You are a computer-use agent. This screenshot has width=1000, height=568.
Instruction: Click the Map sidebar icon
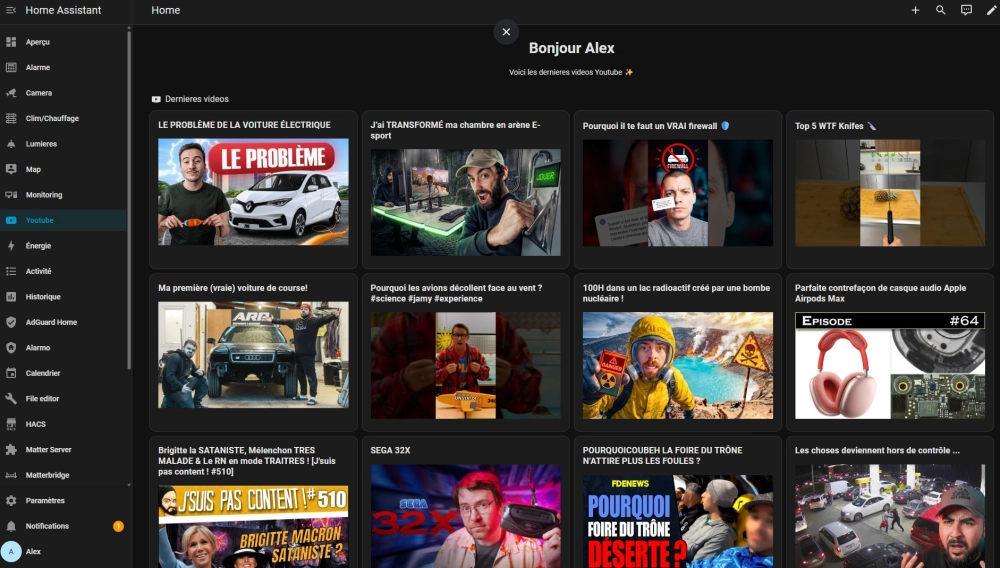coord(11,170)
